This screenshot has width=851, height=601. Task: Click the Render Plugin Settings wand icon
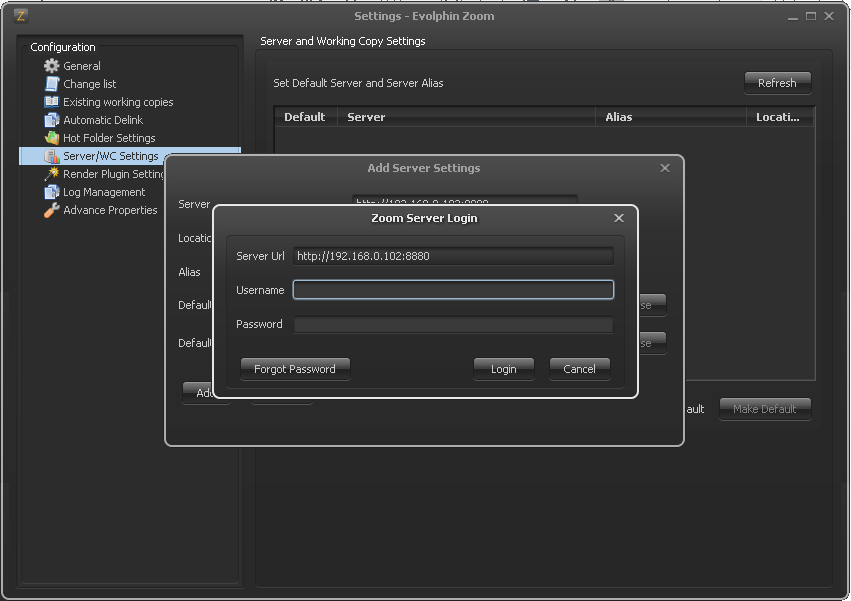52,174
